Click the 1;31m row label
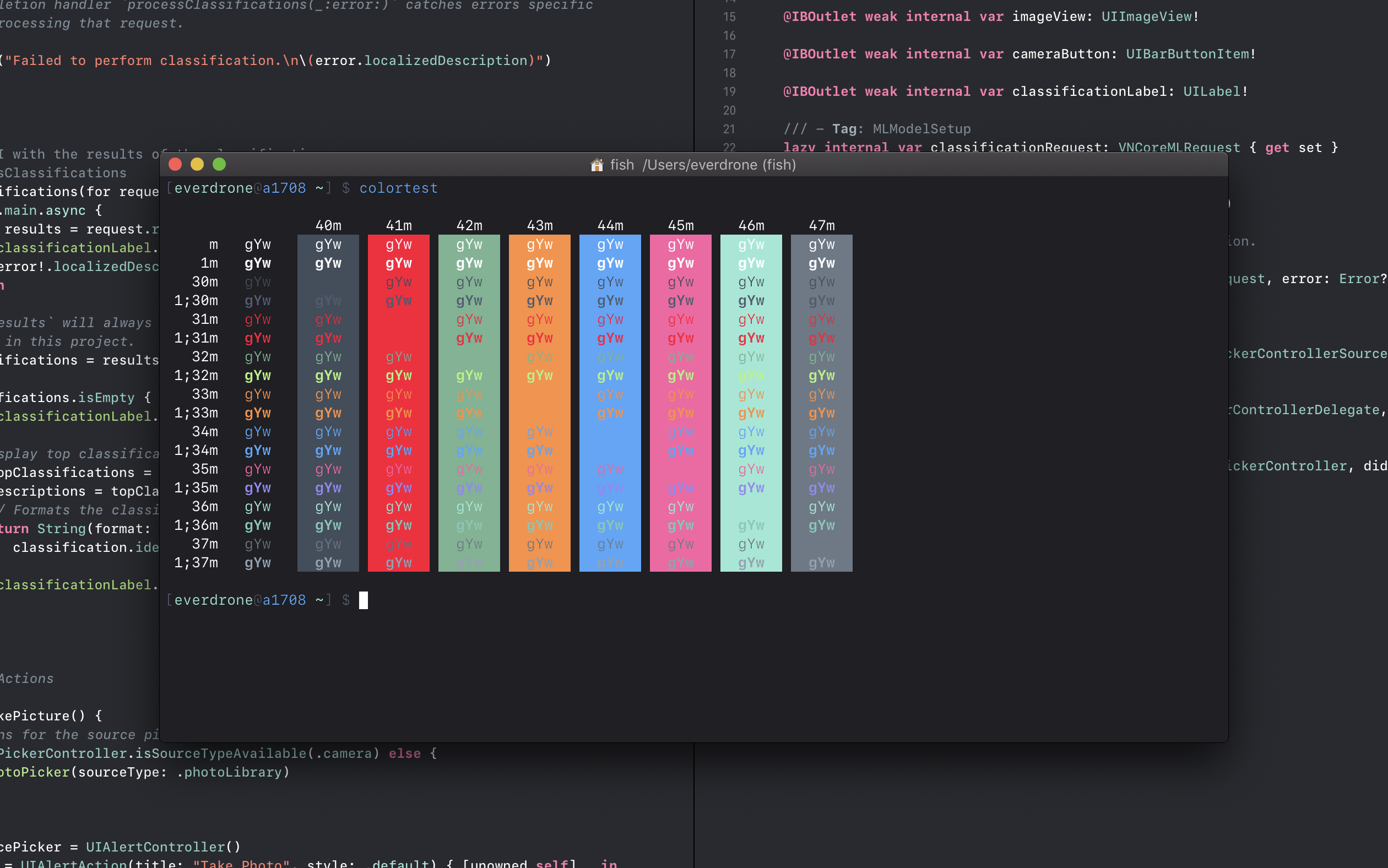 click(196, 338)
